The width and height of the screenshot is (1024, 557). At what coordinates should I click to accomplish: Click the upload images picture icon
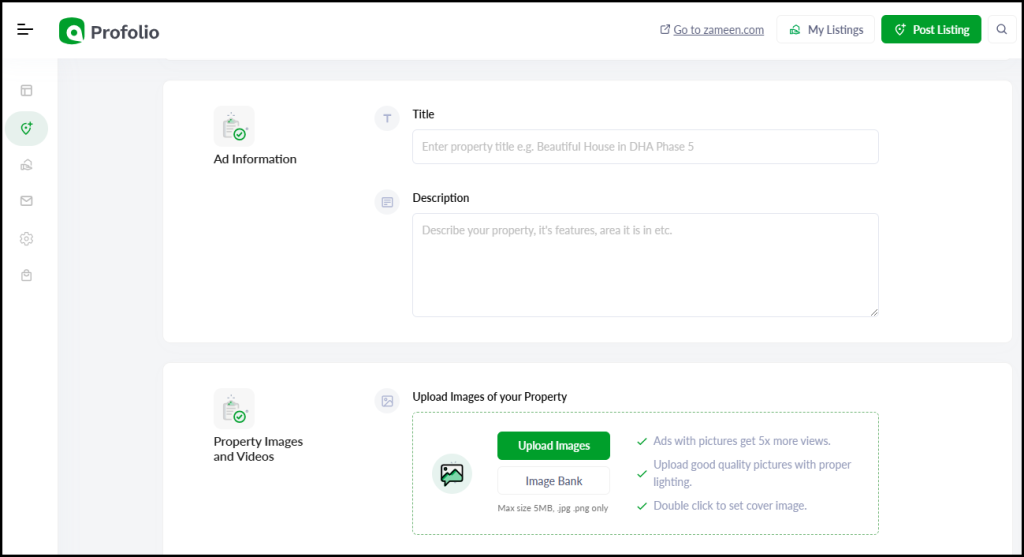[387, 401]
